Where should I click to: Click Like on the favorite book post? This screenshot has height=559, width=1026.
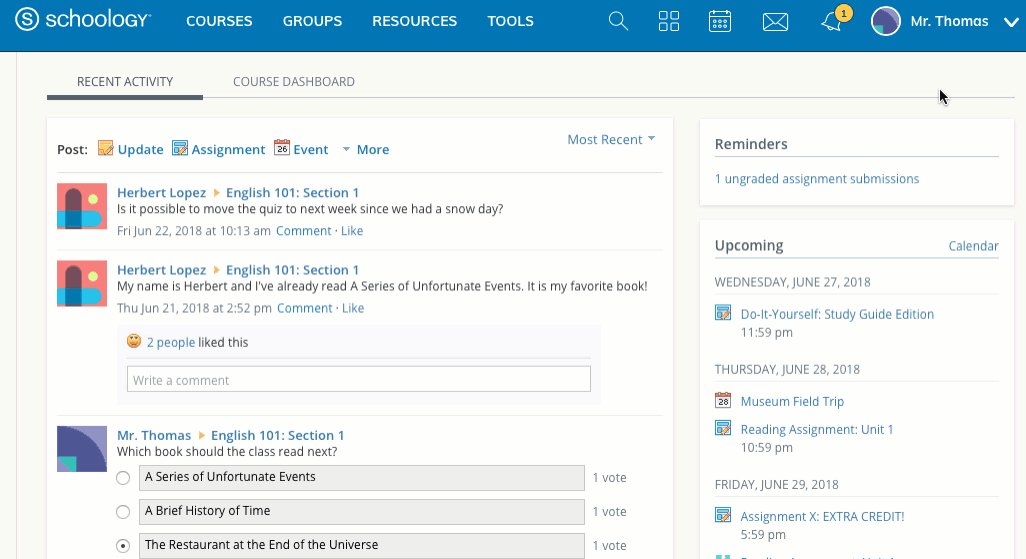point(353,308)
